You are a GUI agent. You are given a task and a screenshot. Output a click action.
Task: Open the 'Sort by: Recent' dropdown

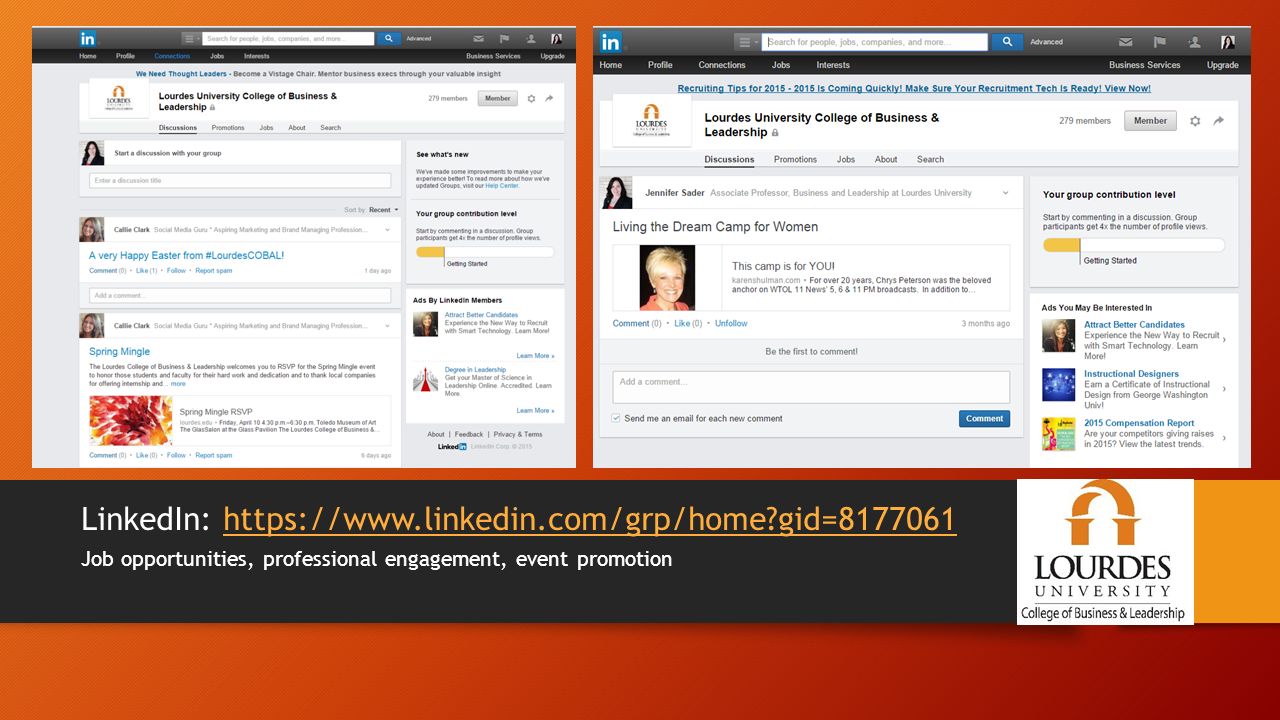(x=371, y=210)
